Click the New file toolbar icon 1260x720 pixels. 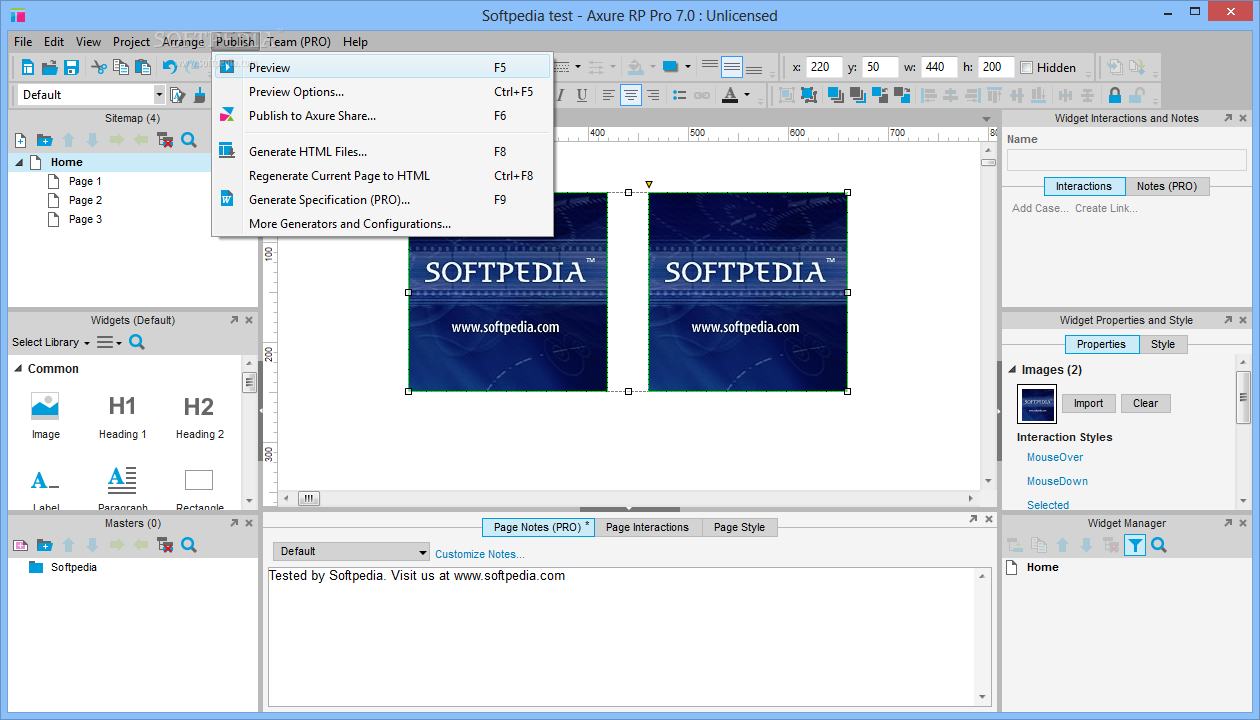(x=27, y=67)
